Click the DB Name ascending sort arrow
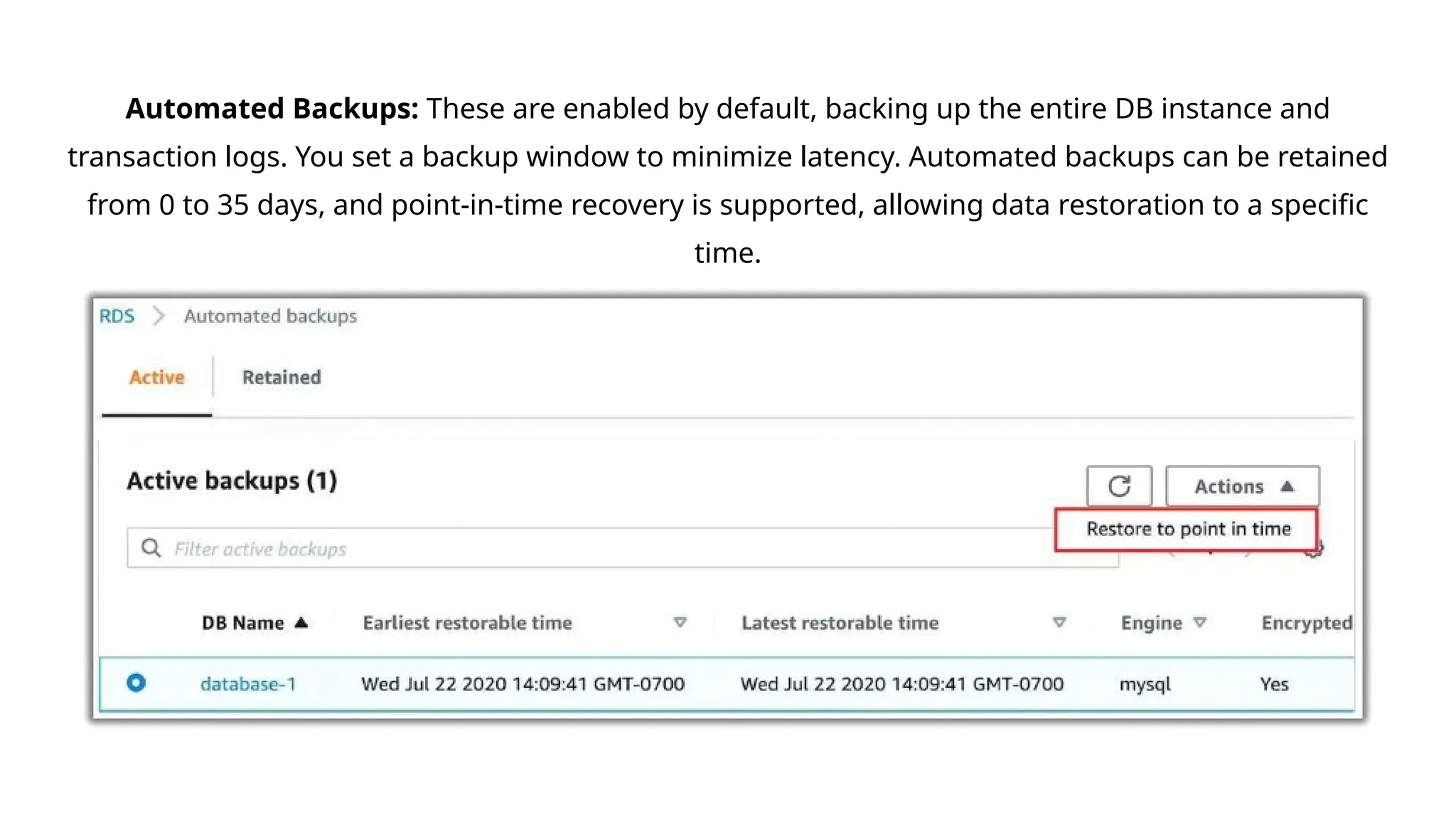Screen dimensions: 1456x819 click(301, 623)
